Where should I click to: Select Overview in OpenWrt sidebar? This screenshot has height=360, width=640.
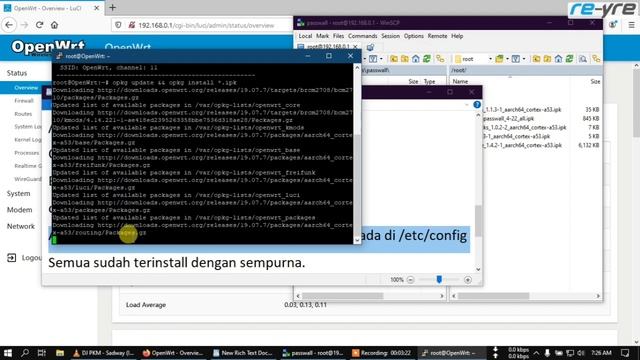[x=26, y=88]
